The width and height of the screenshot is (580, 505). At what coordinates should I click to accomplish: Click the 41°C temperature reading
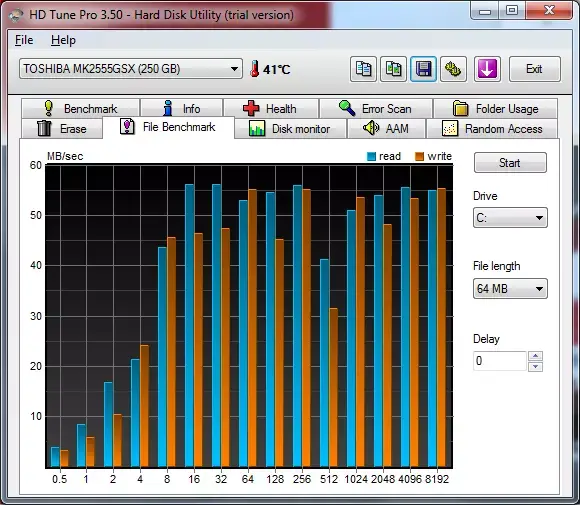[x=277, y=70]
